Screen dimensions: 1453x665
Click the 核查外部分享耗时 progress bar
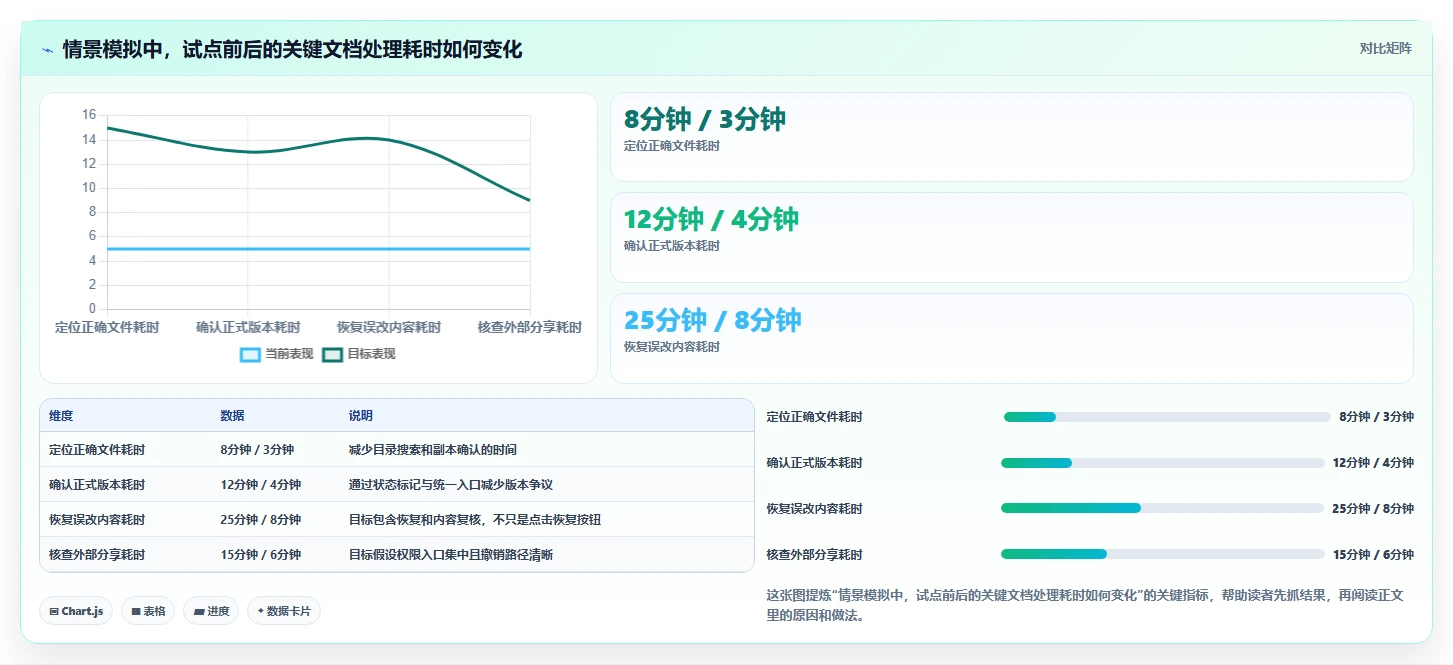click(1163, 554)
